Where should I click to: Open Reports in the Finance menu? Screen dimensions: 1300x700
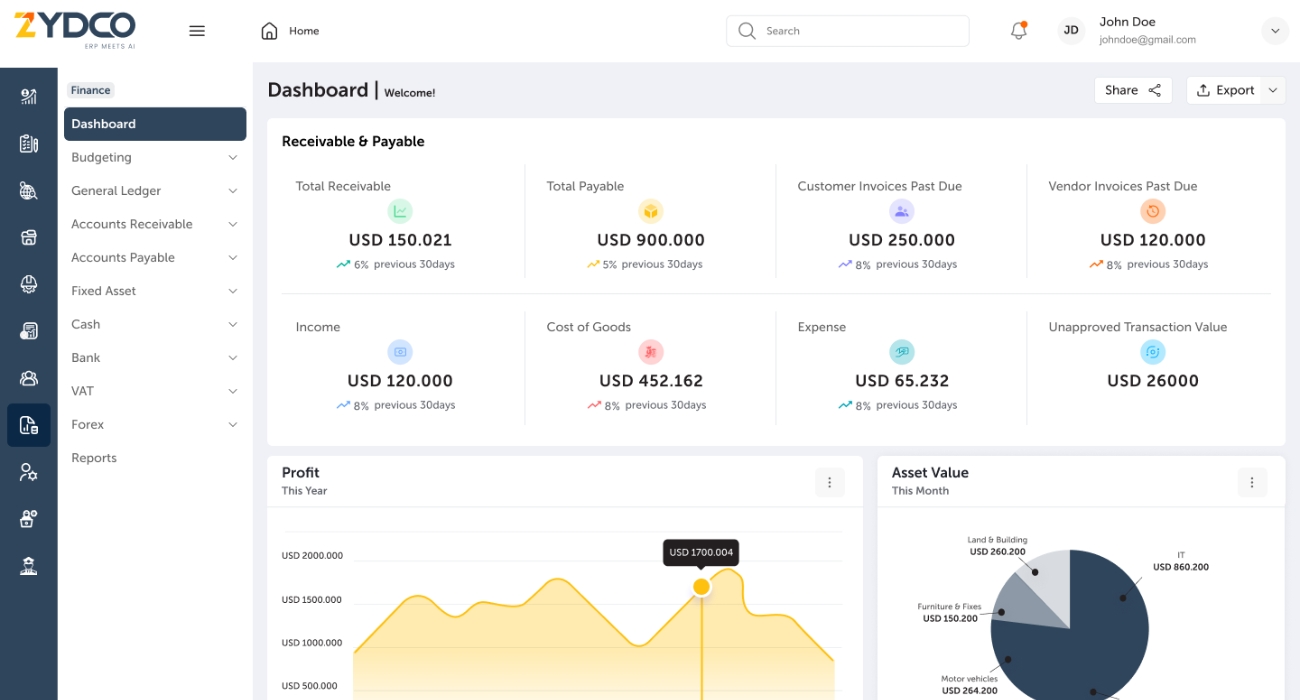coord(94,458)
